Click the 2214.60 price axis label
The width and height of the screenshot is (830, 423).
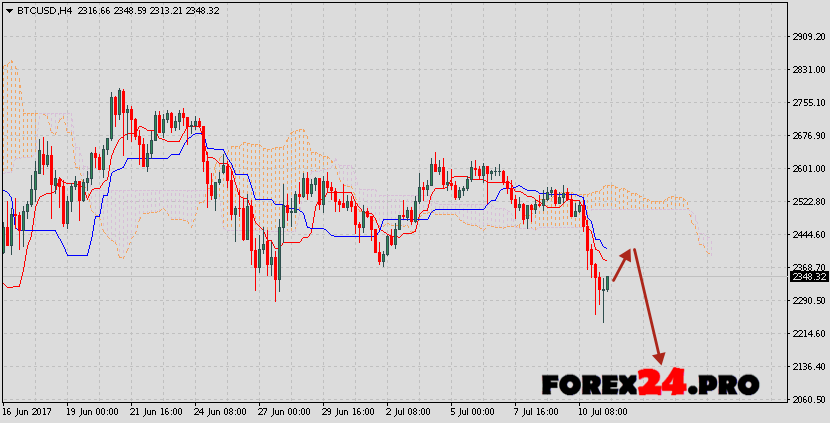click(x=806, y=334)
